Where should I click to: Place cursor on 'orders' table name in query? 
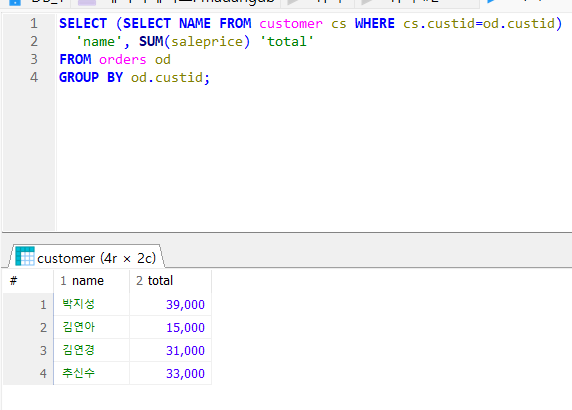pyautogui.click(x=123, y=59)
